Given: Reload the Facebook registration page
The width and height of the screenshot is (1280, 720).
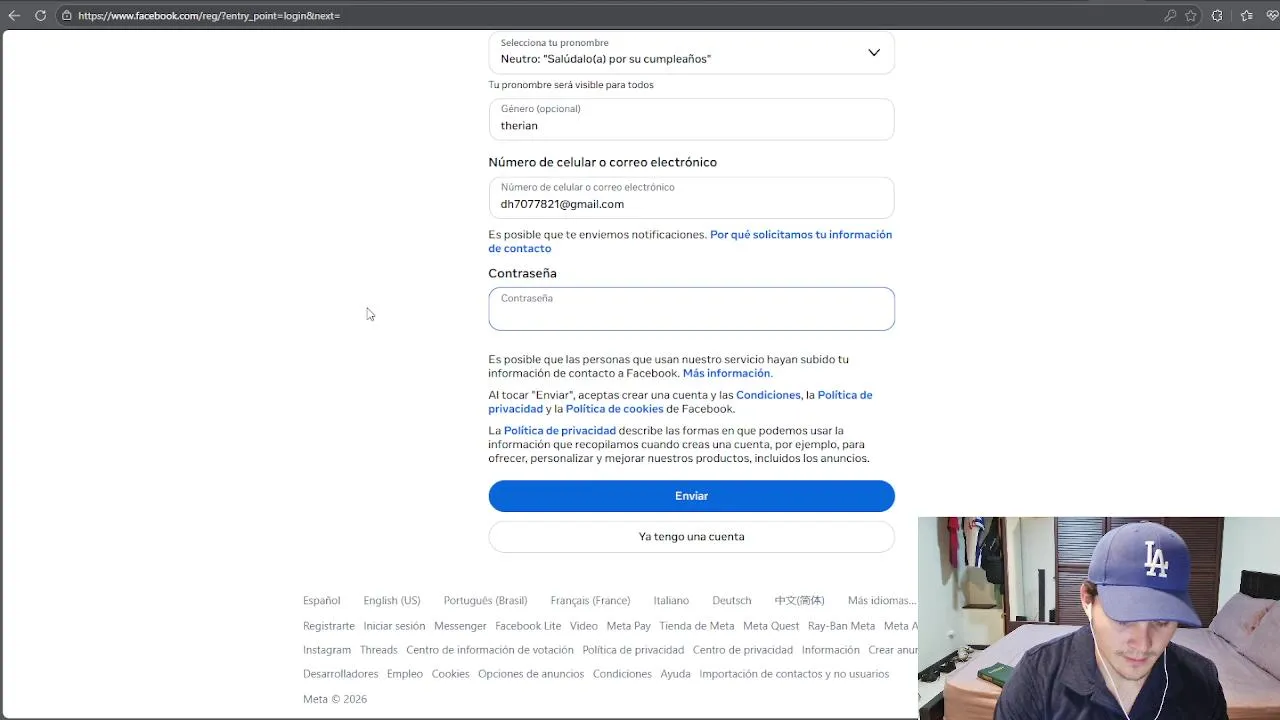Looking at the screenshot, I should coord(40,15).
